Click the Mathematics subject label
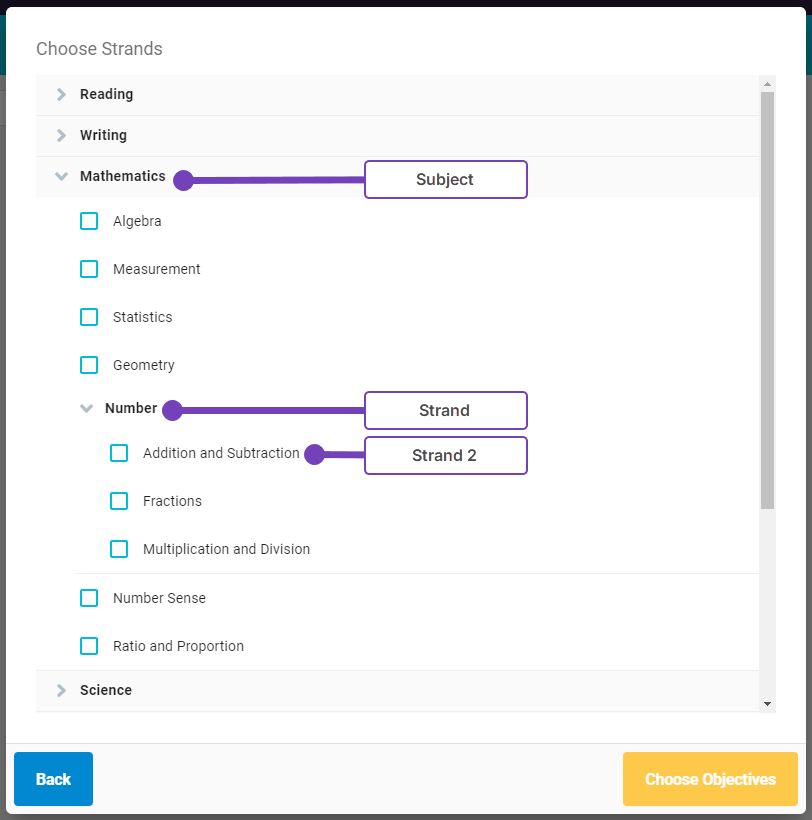The image size is (812, 820). point(123,176)
